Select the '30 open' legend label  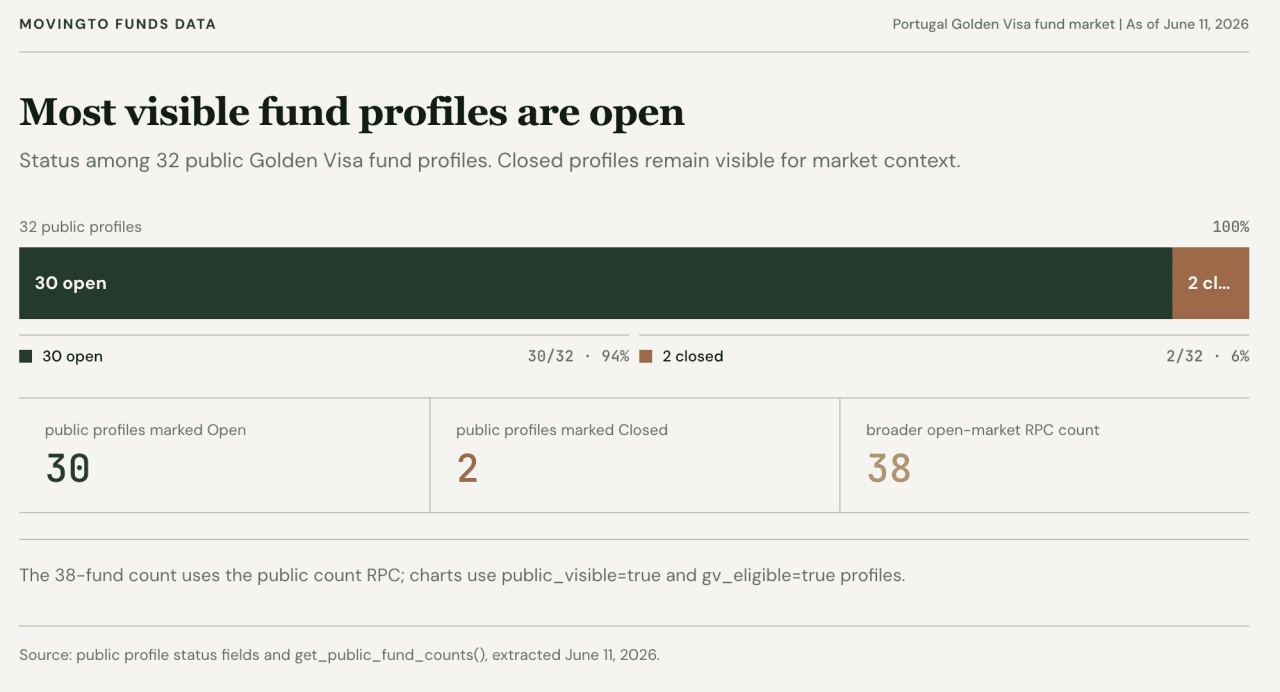72,356
